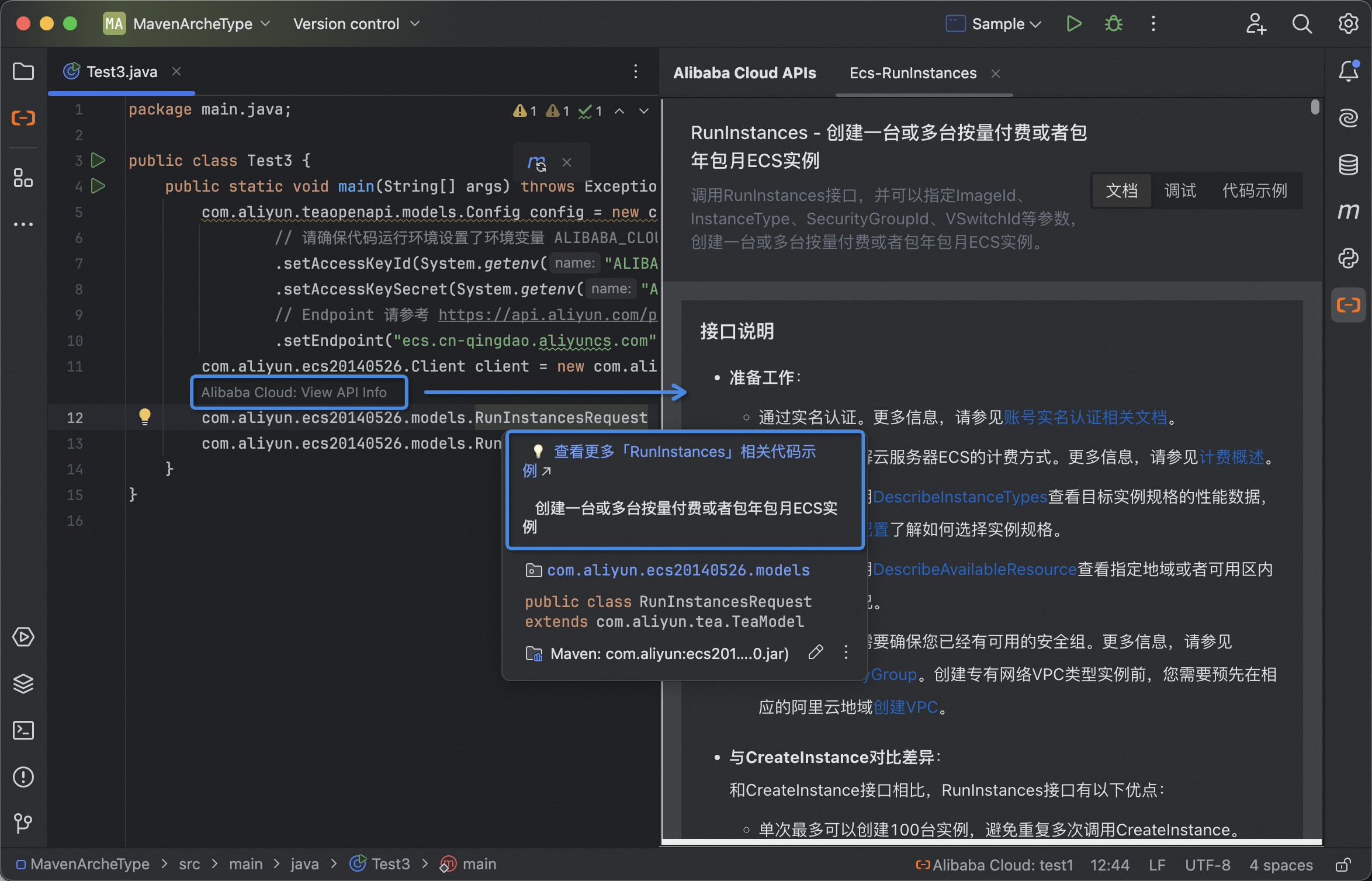
Task: Open documentation popup more options
Action: click(x=846, y=653)
